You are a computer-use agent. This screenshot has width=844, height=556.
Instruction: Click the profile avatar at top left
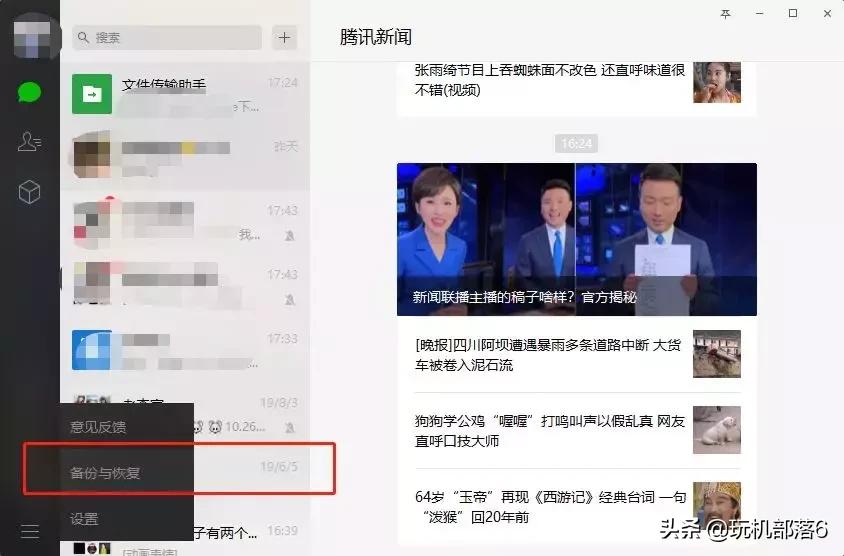[x=32, y=36]
